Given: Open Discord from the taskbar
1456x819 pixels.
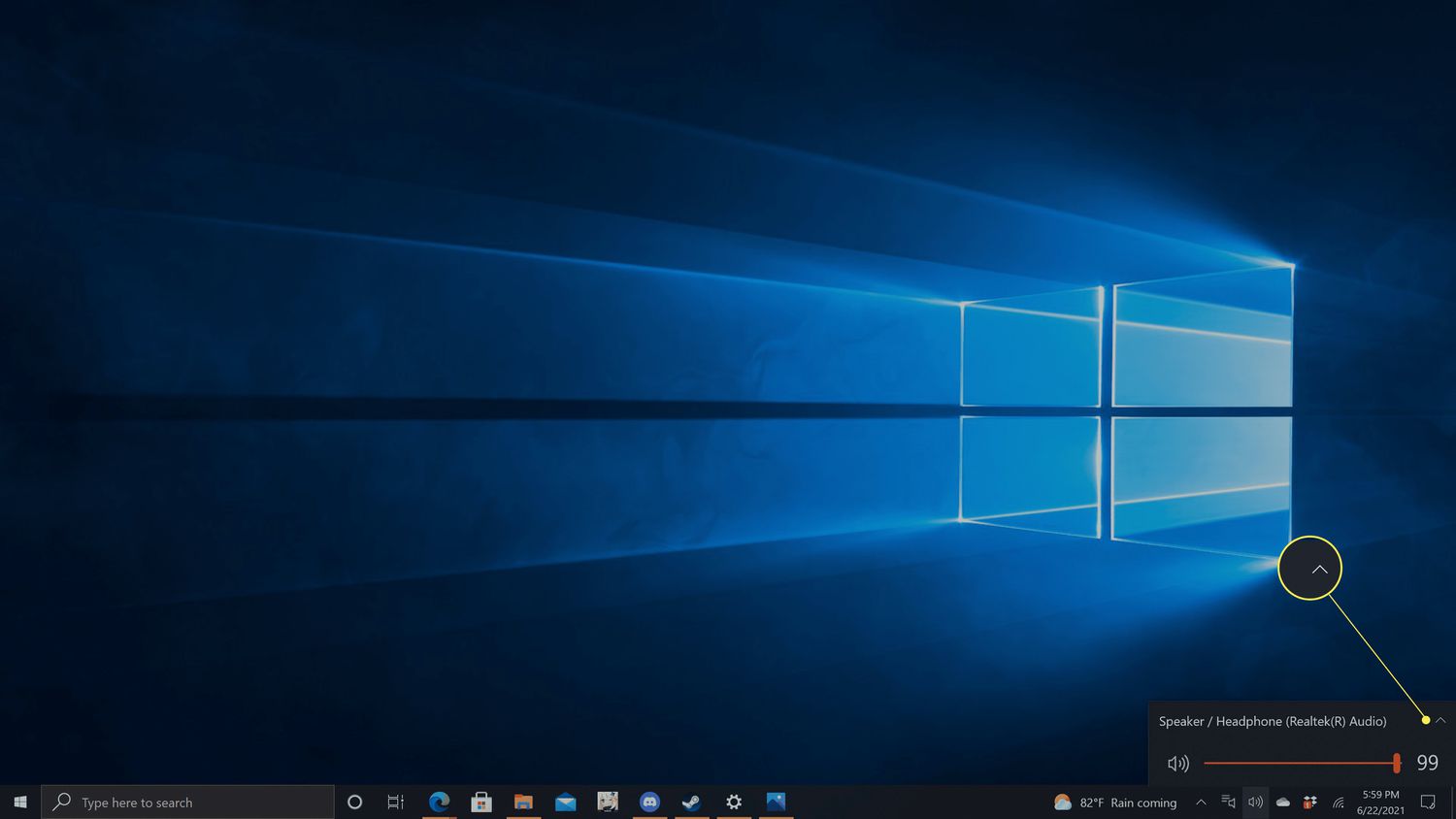Looking at the screenshot, I should coord(649,802).
